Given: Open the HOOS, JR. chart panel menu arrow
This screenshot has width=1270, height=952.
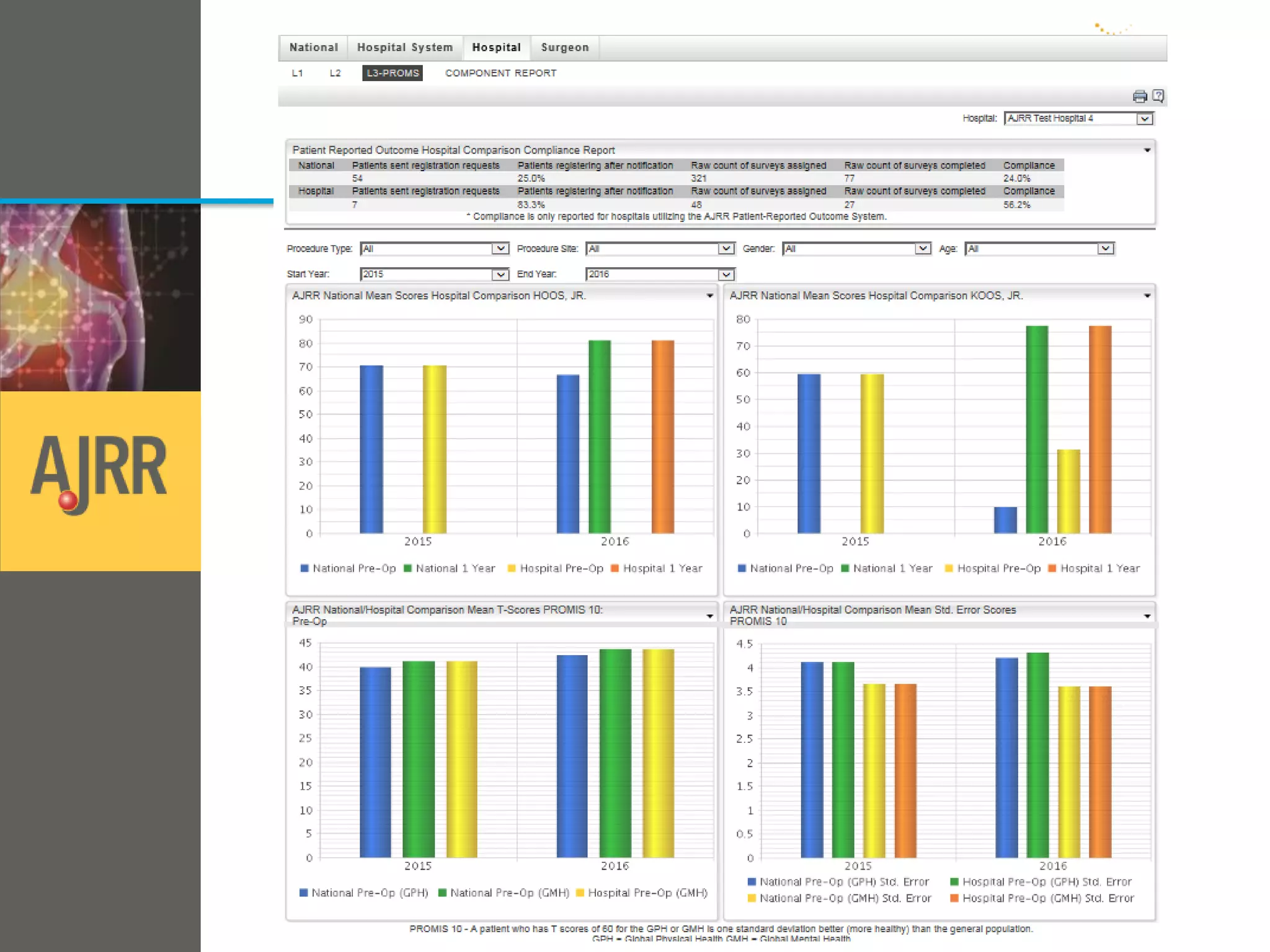Looking at the screenshot, I should click(x=709, y=296).
